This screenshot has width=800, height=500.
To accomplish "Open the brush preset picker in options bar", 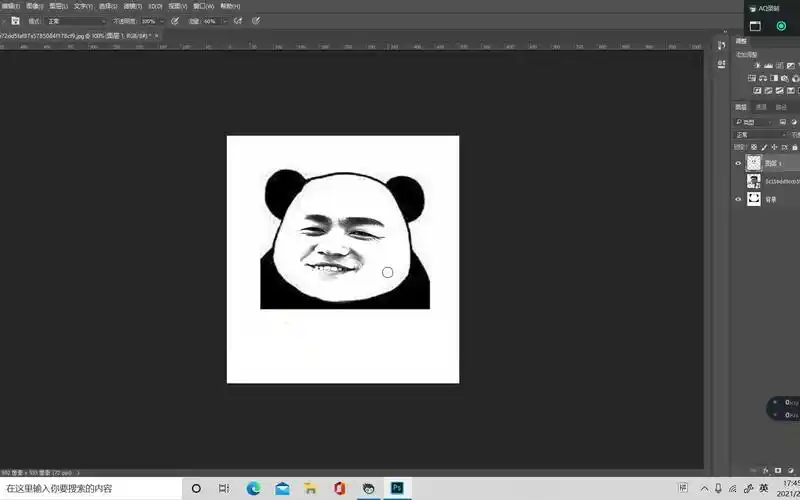I will pos(16,20).
